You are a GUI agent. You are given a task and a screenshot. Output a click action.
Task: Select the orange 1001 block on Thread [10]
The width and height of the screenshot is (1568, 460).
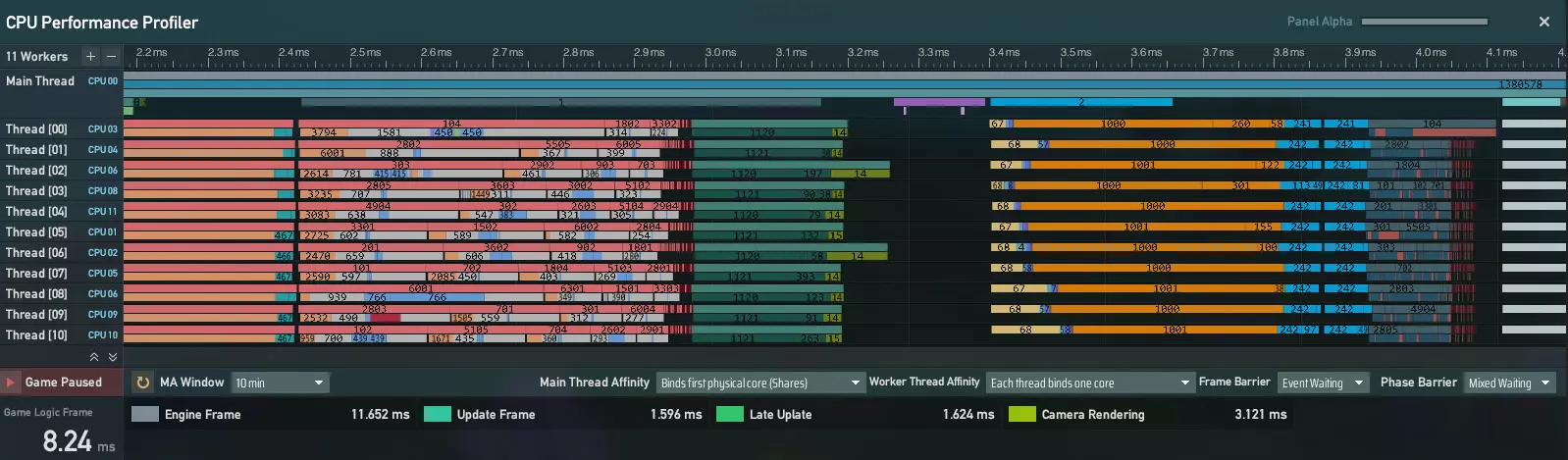[x=1175, y=331]
